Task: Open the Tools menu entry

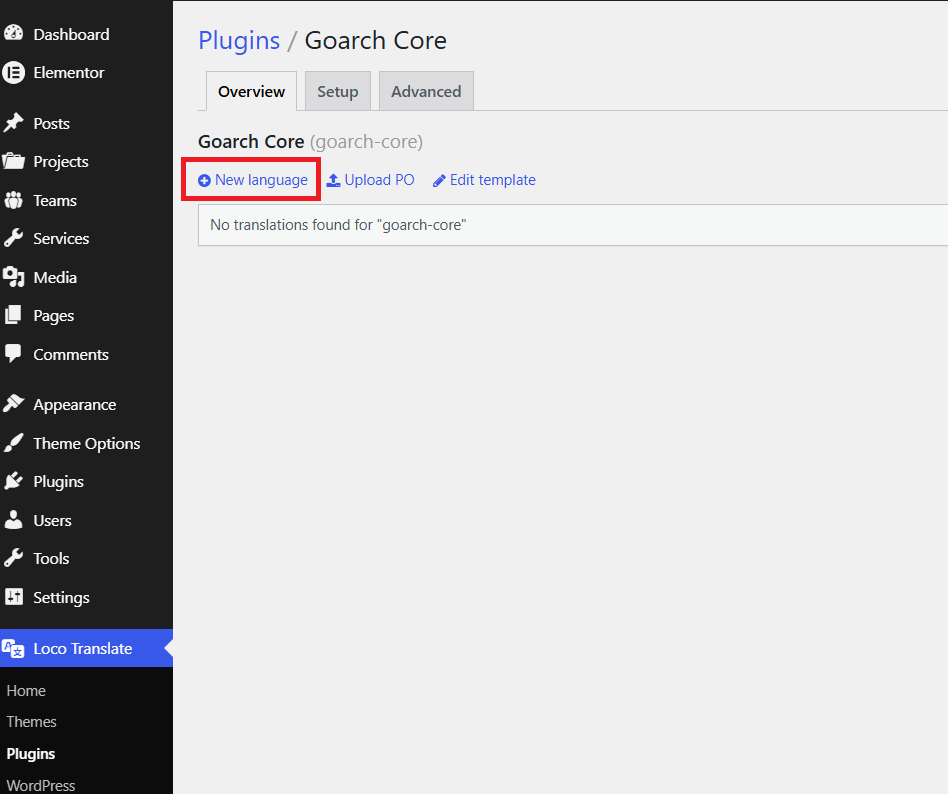Action: tap(86, 558)
